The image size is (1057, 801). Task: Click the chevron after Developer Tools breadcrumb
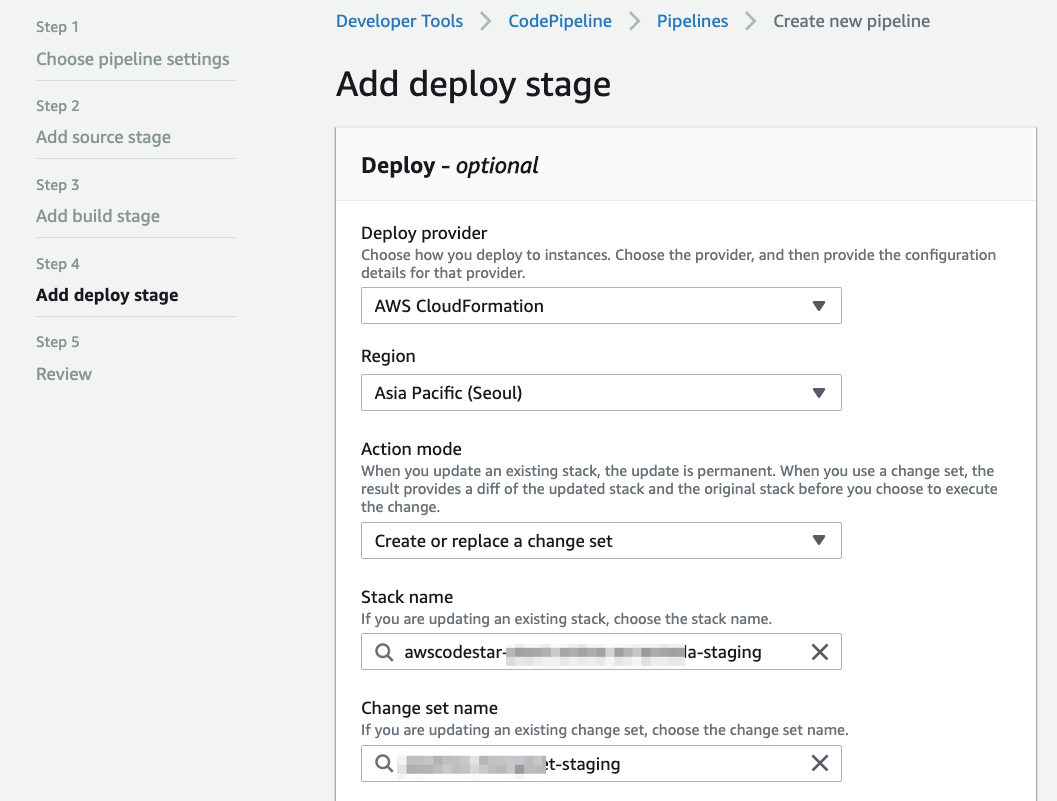[x=485, y=22]
